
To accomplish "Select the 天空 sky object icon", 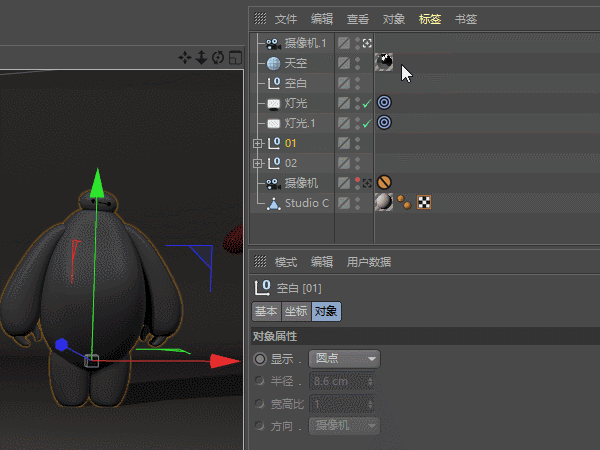I will [273, 63].
